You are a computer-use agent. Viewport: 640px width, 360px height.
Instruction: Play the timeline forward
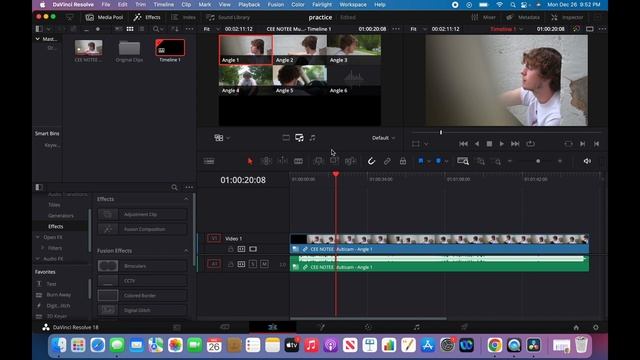point(502,144)
